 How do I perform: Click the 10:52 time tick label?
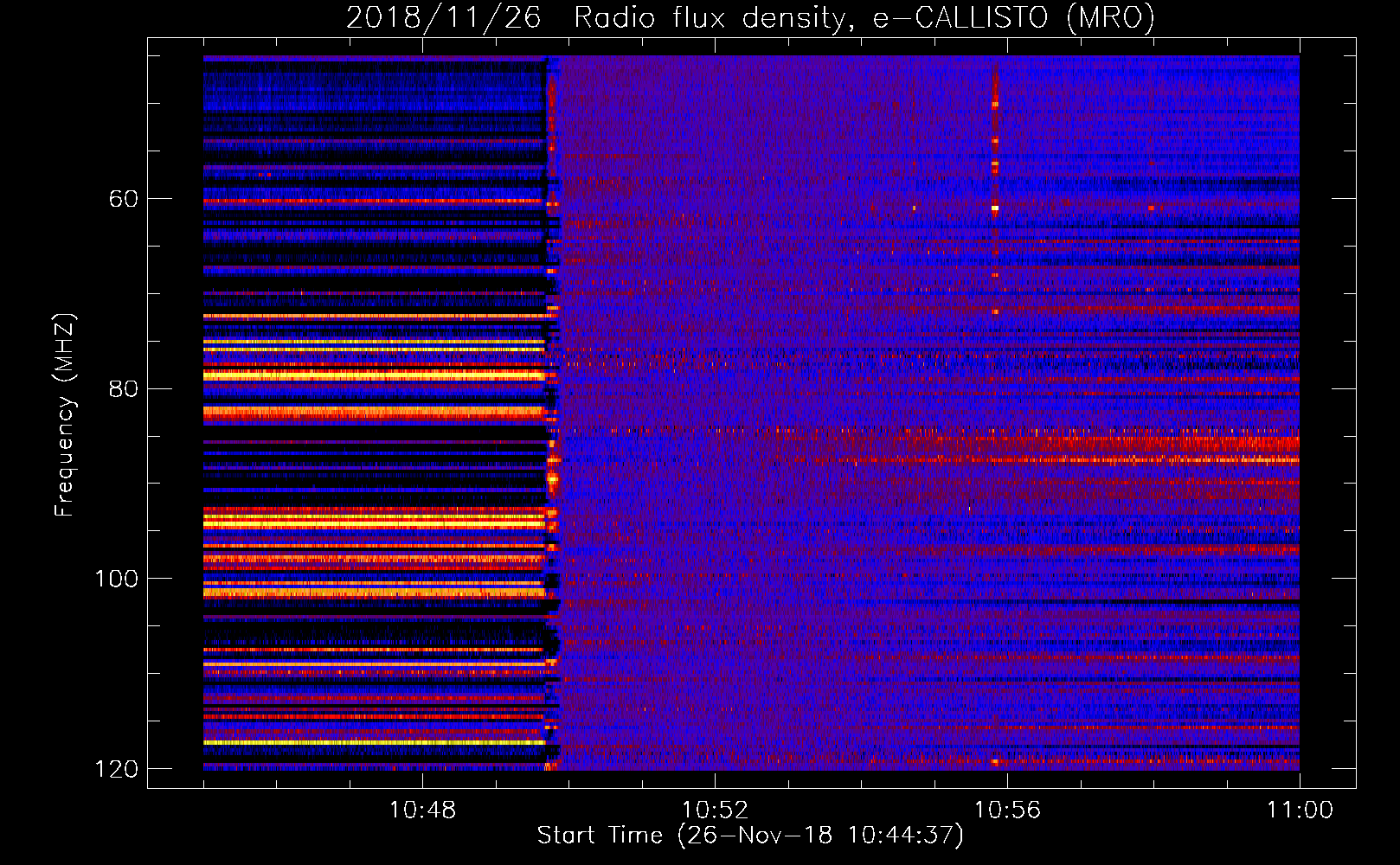point(715,811)
